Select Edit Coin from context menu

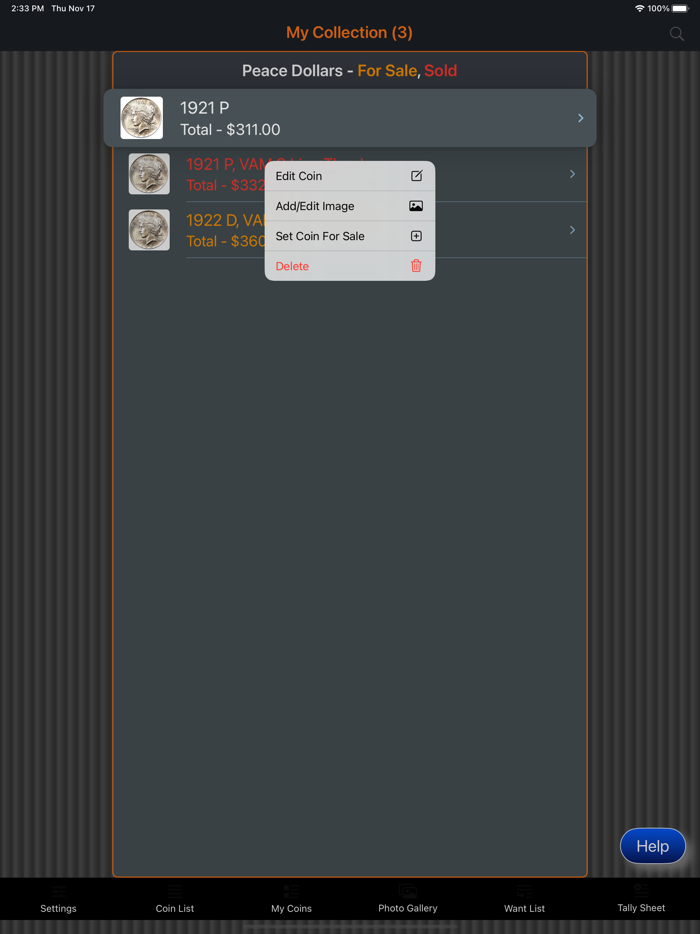click(350, 176)
